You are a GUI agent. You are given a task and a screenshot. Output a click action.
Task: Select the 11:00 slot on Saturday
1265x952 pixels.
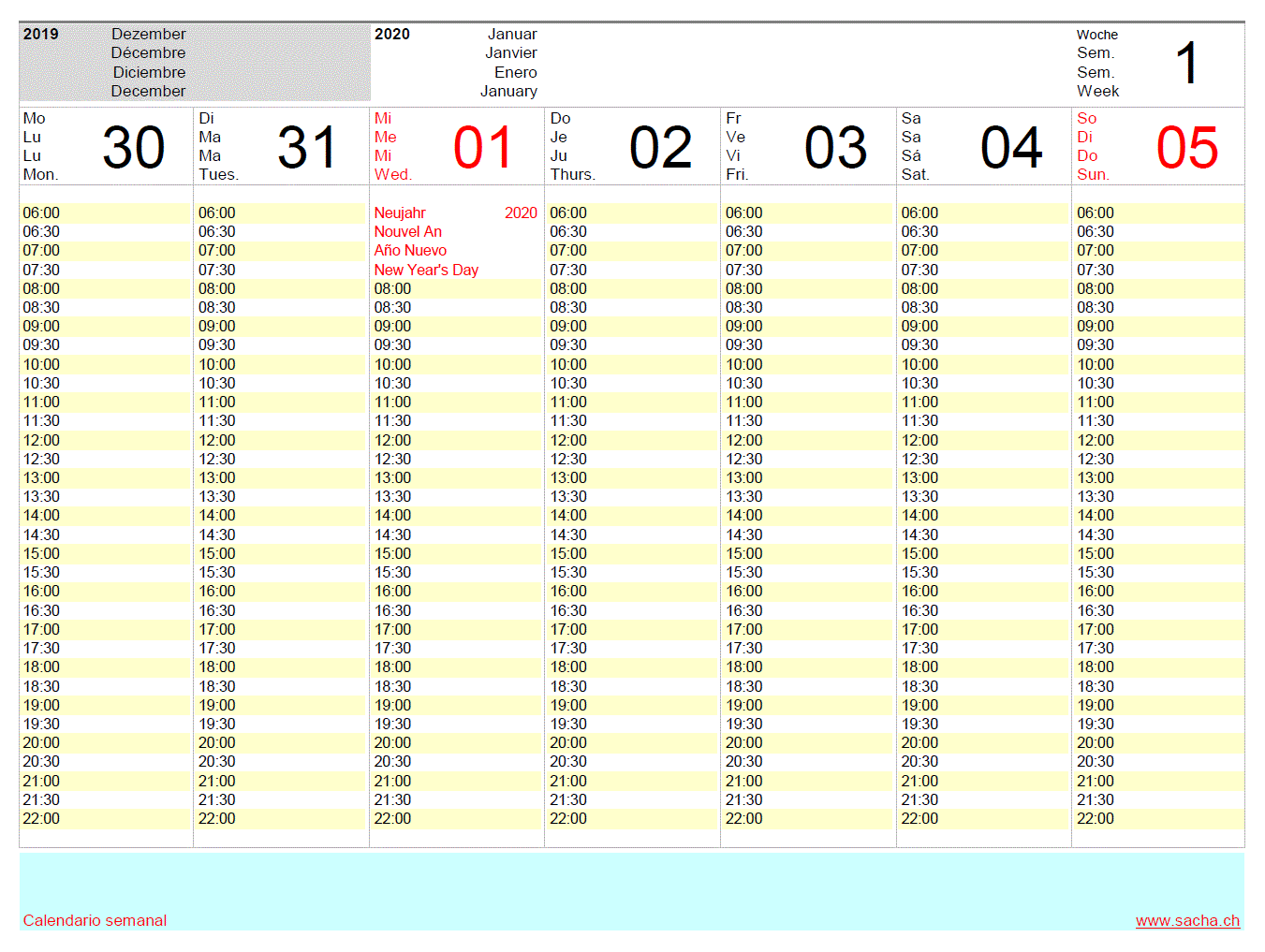pos(984,403)
